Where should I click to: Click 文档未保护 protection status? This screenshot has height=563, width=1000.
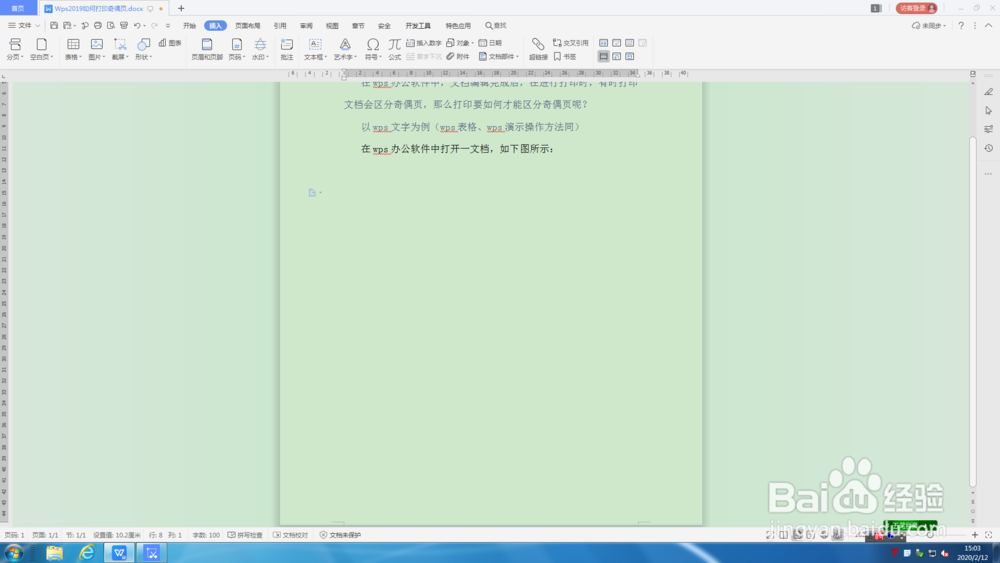[340, 535]
